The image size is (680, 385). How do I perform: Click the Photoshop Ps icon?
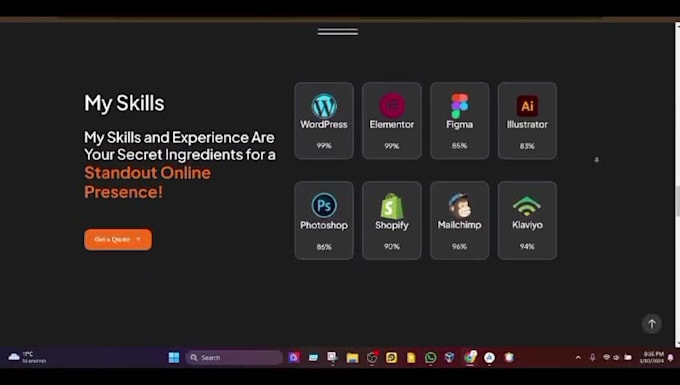324,205
